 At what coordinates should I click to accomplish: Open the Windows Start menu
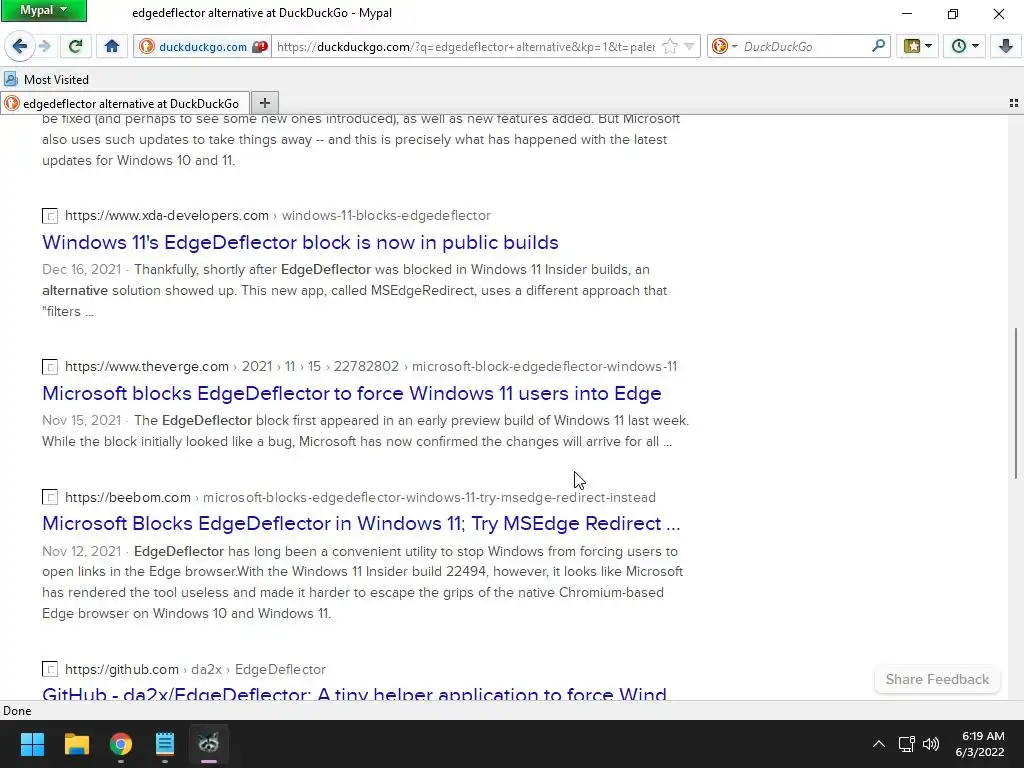32,744
